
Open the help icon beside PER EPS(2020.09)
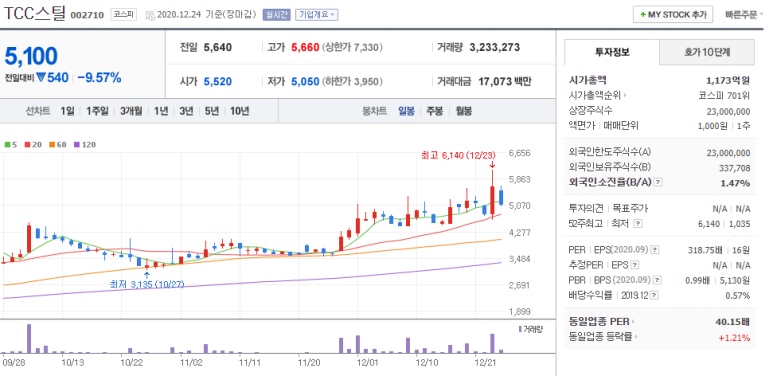[655, 250]
